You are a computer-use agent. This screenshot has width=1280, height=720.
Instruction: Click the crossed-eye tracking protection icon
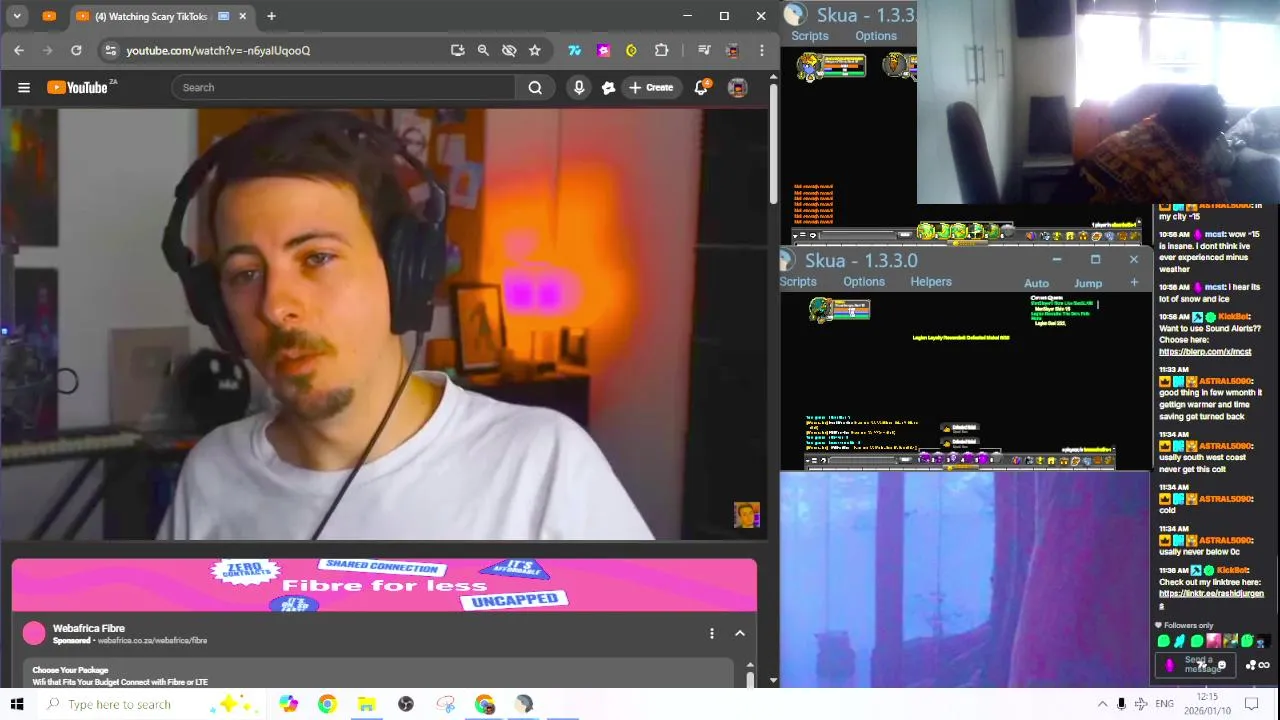pos(509,50)
